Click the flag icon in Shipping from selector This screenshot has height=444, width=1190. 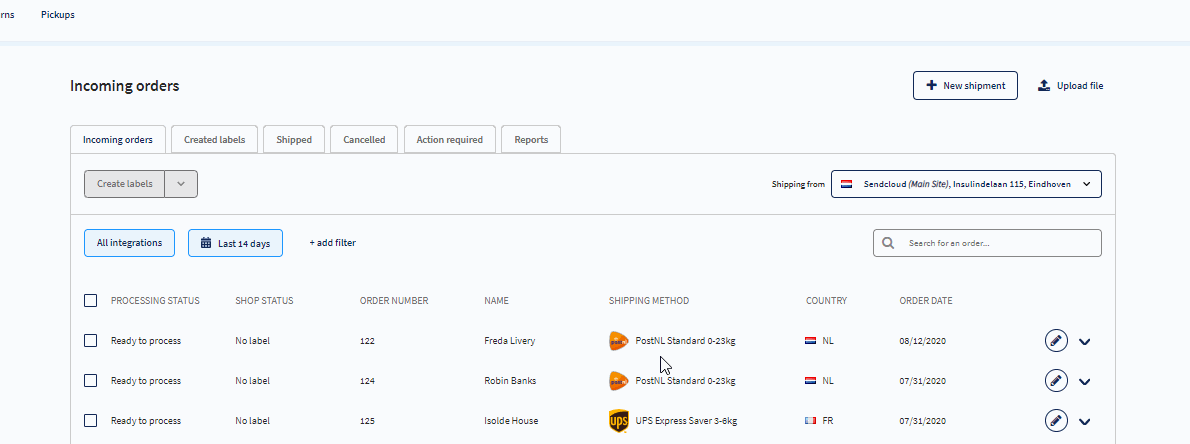click(846, 184)
